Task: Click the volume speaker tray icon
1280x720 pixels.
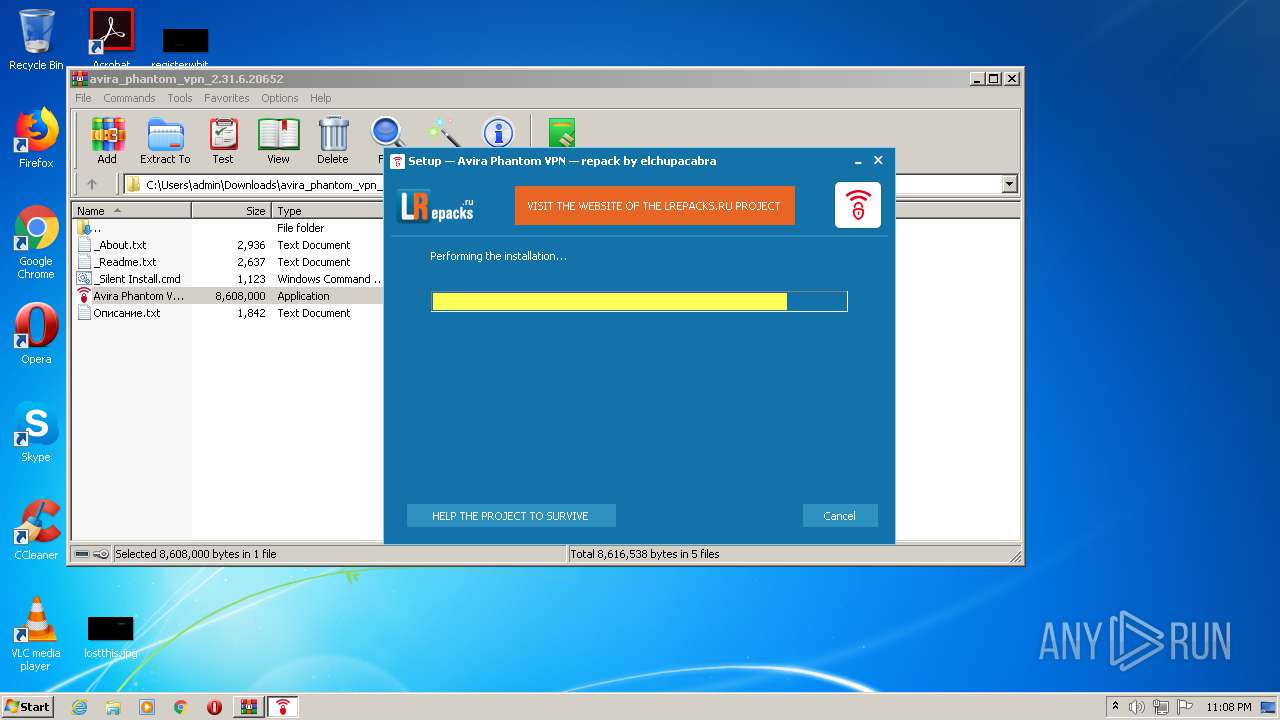Action: [x=1137, y=707]
